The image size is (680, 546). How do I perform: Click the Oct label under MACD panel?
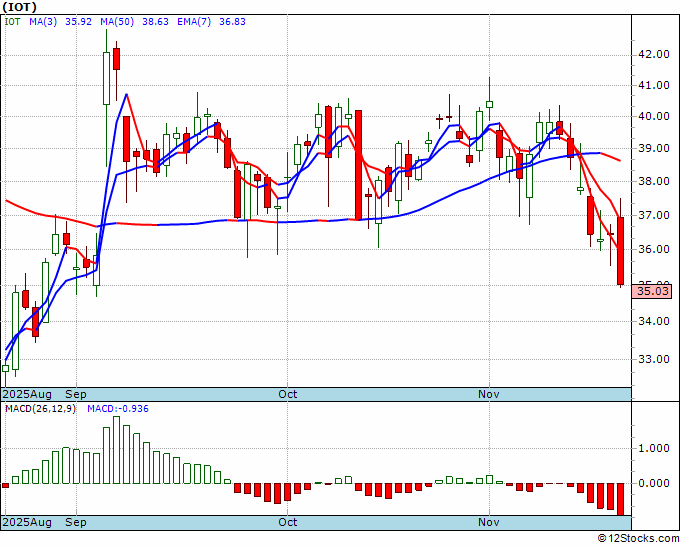pos(288,522)
